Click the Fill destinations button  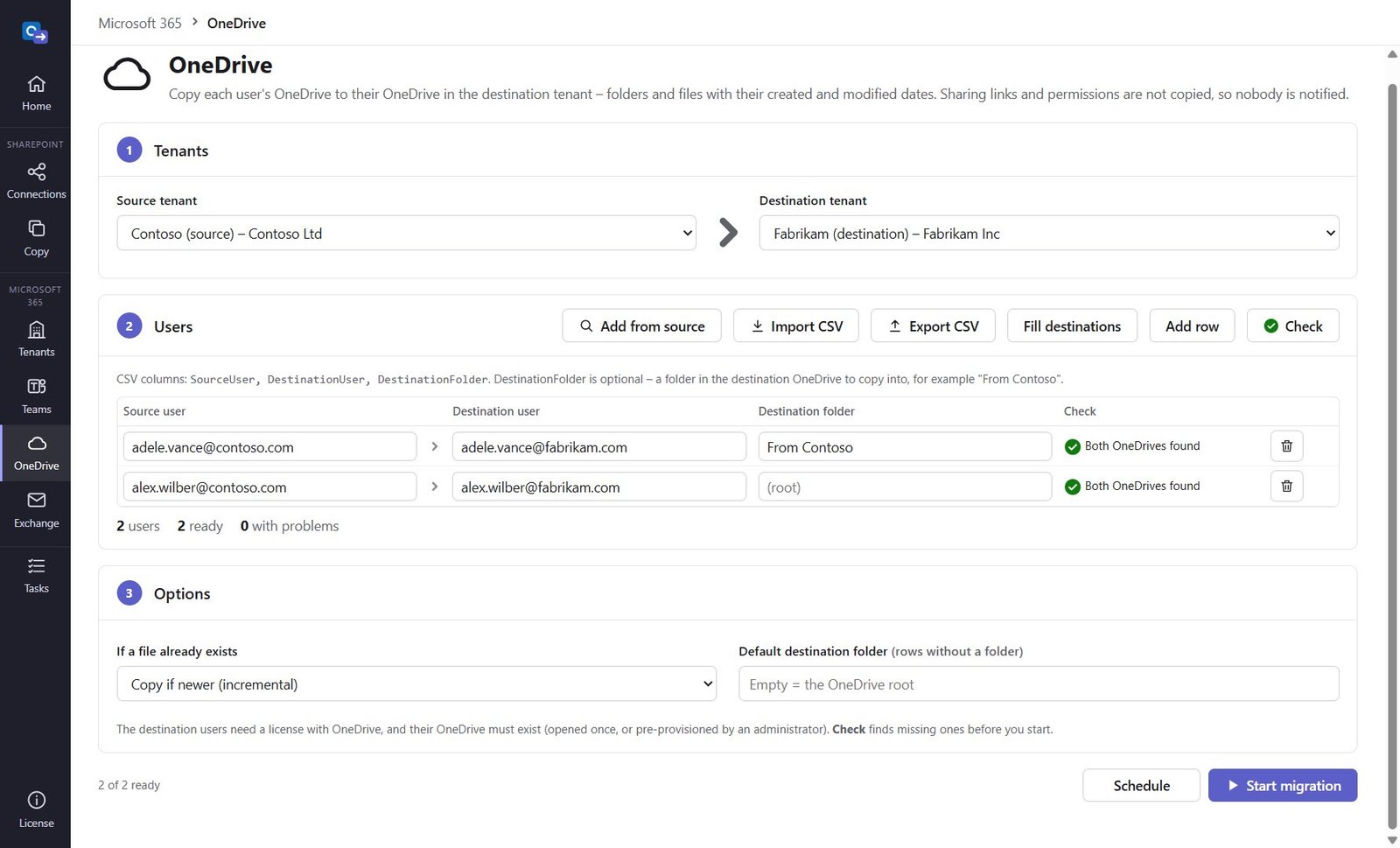pyautogui.click(x=1072, y=326)
